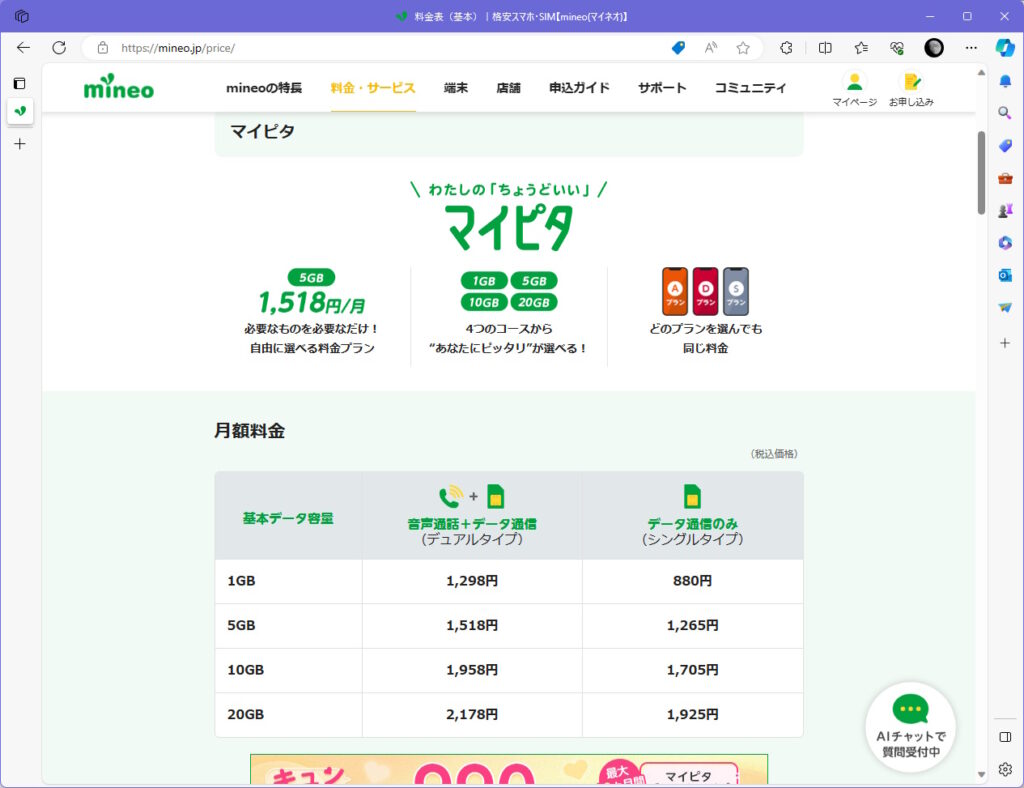
Task: Toggle split screen view icon
Action: [x=825, y=48]
